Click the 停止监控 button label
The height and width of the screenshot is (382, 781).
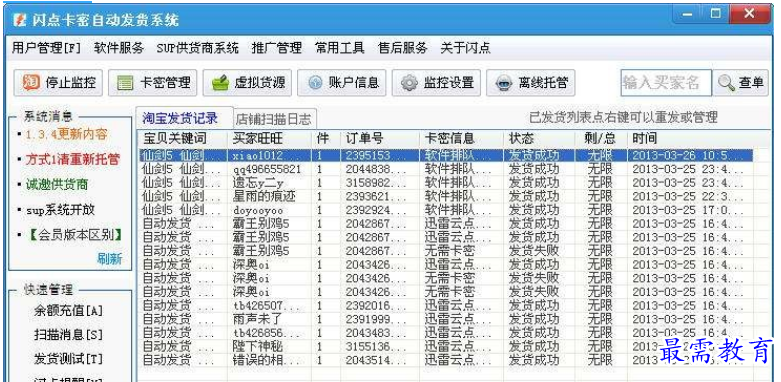[71, 83]
